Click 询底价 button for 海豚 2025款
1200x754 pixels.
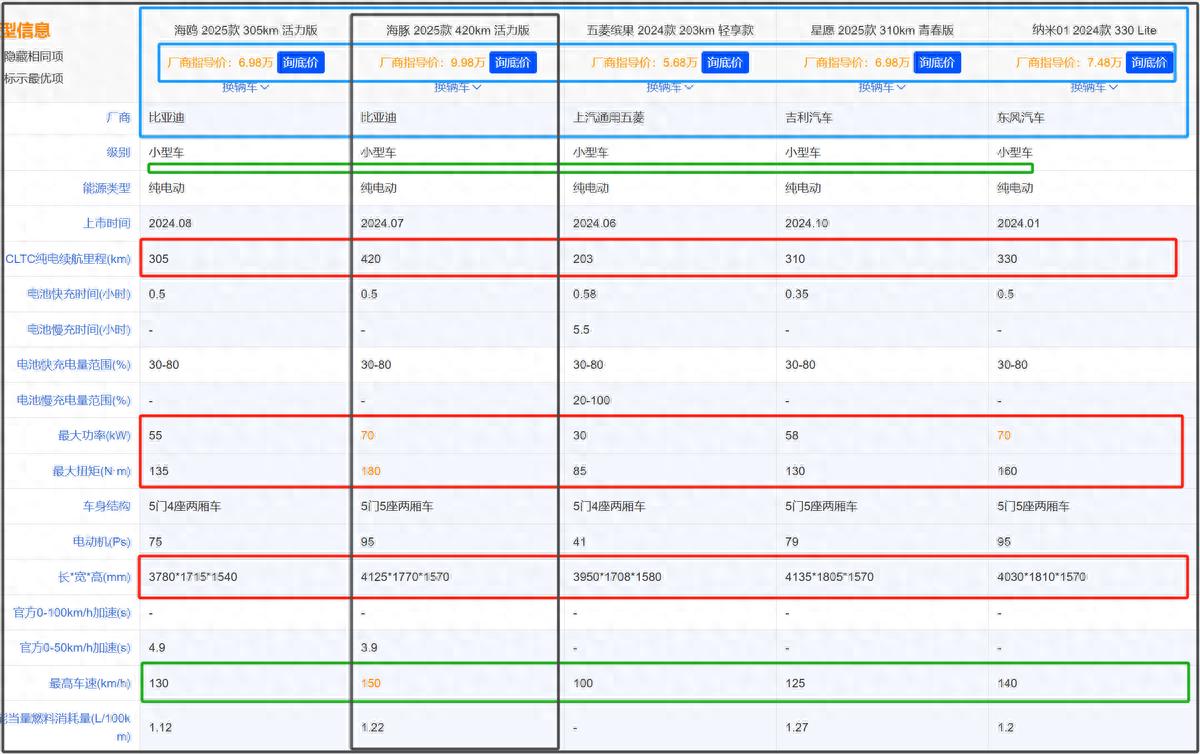tap(513, 63)
